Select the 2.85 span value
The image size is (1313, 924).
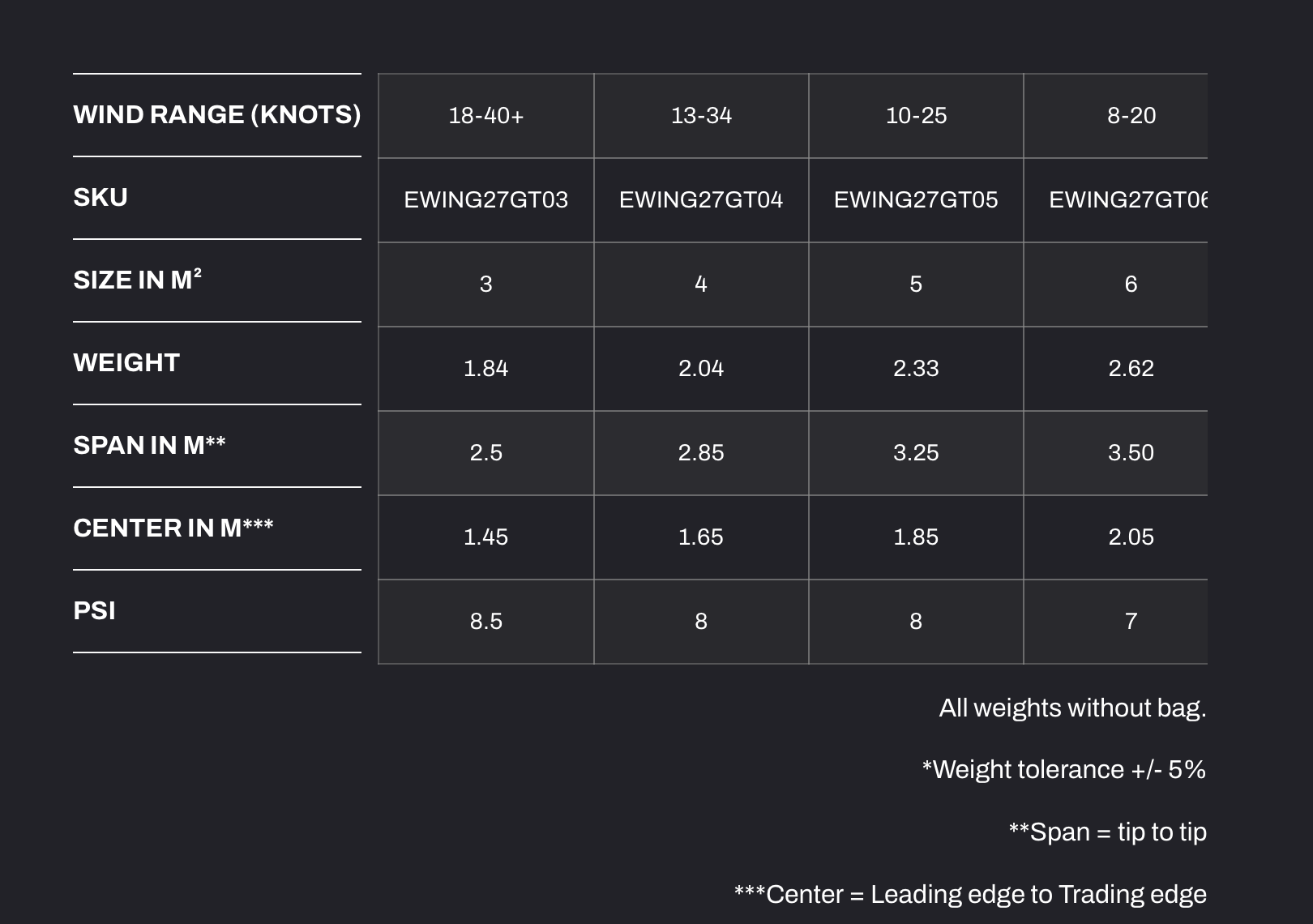(x=701, y=453)
